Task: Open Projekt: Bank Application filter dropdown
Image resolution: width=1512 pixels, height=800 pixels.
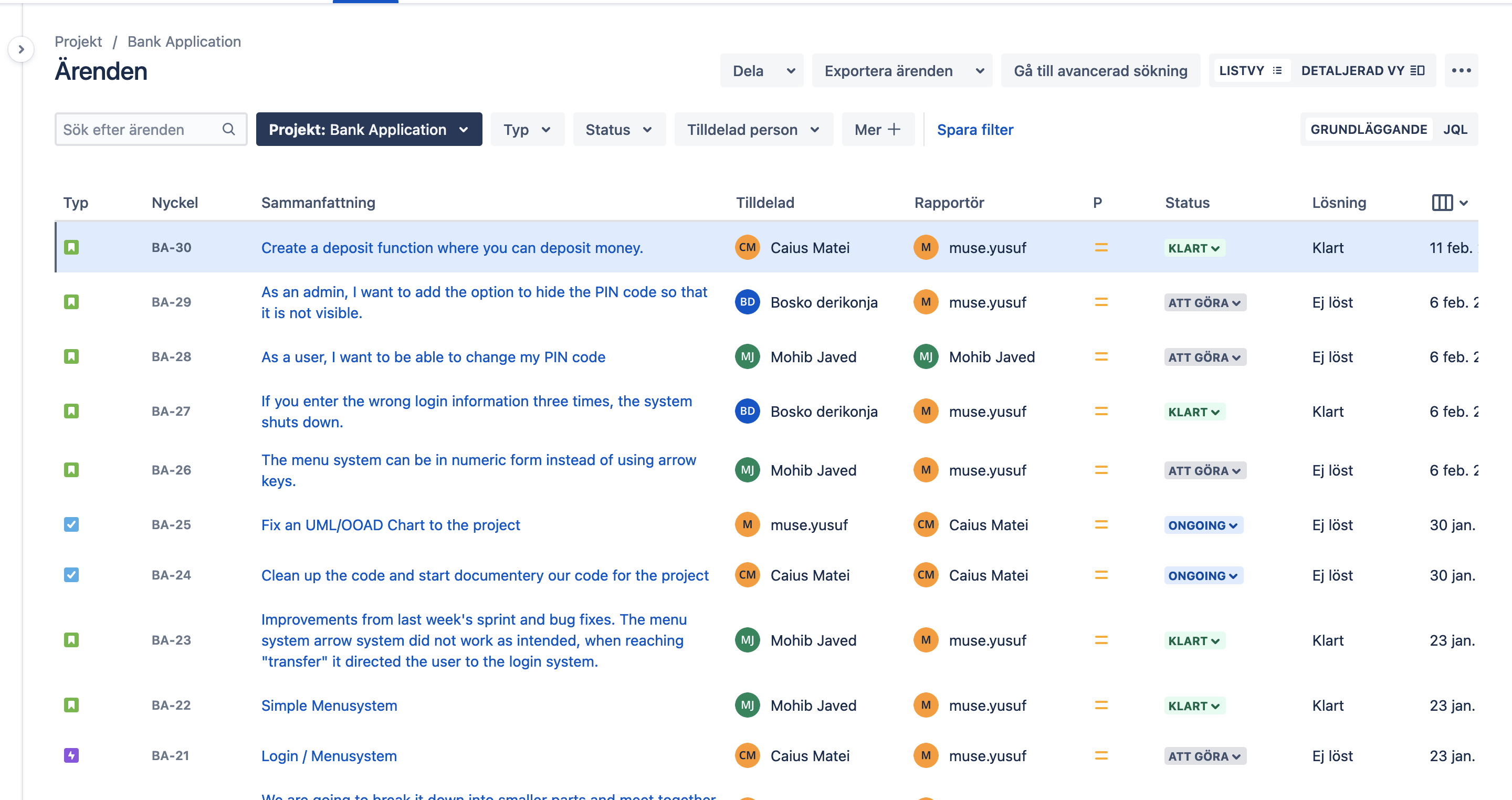Action: [369, 129]
